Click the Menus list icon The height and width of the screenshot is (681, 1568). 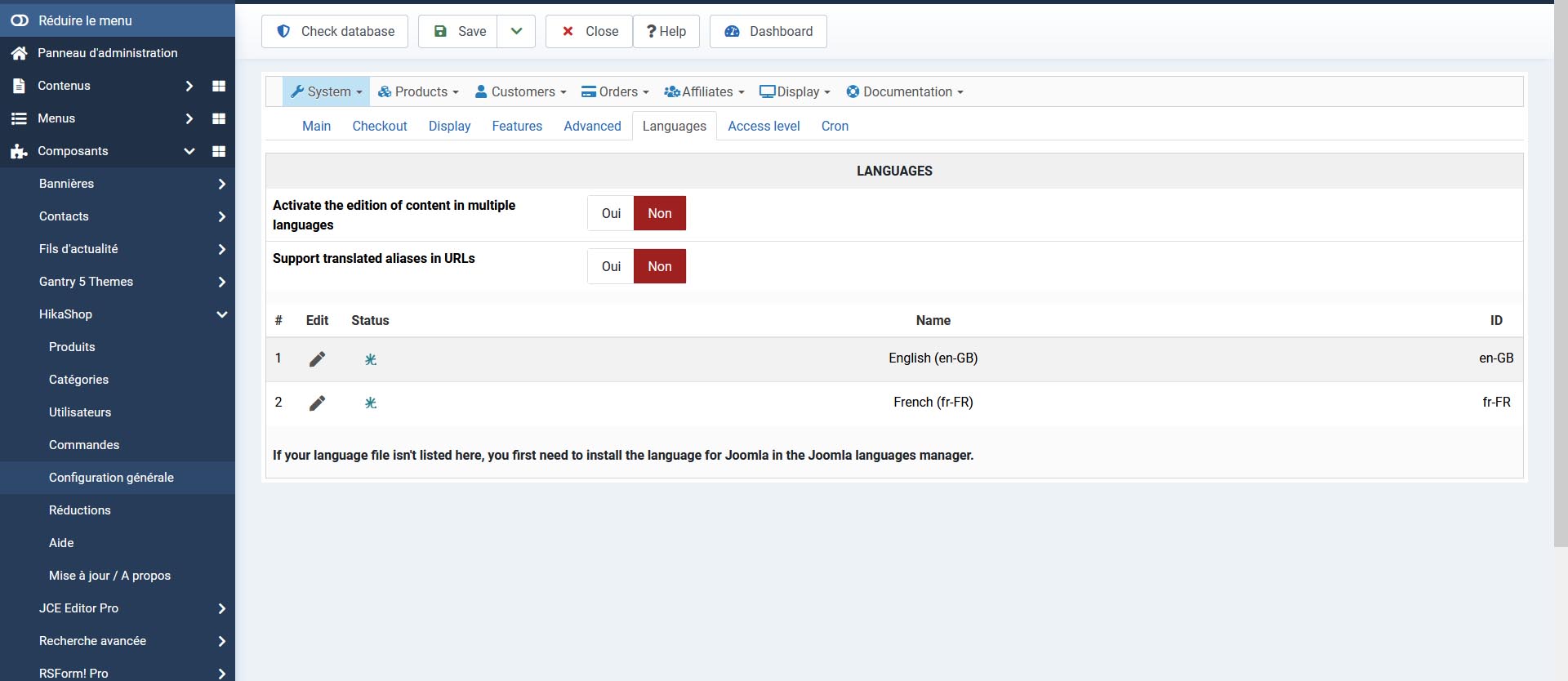coord(19,118)
